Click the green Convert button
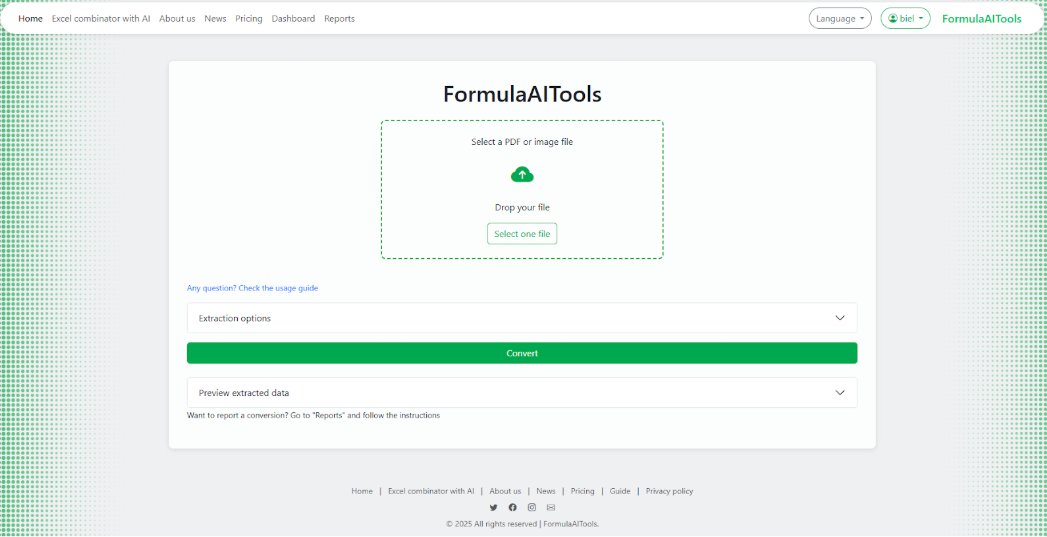The height and width of the screenshot is (537, 1047). [522, 353]
